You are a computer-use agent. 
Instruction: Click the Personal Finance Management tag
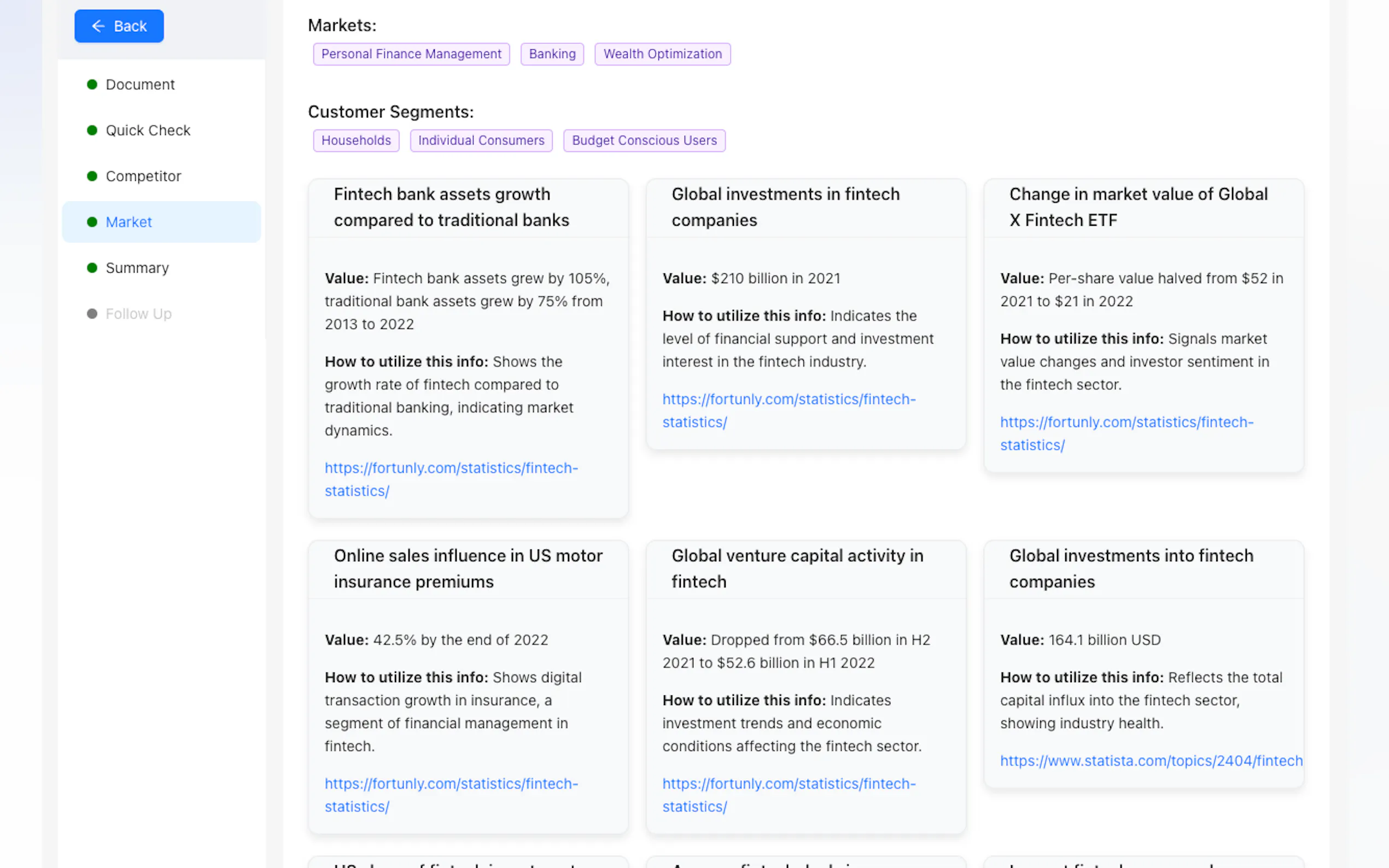point(411,54)
